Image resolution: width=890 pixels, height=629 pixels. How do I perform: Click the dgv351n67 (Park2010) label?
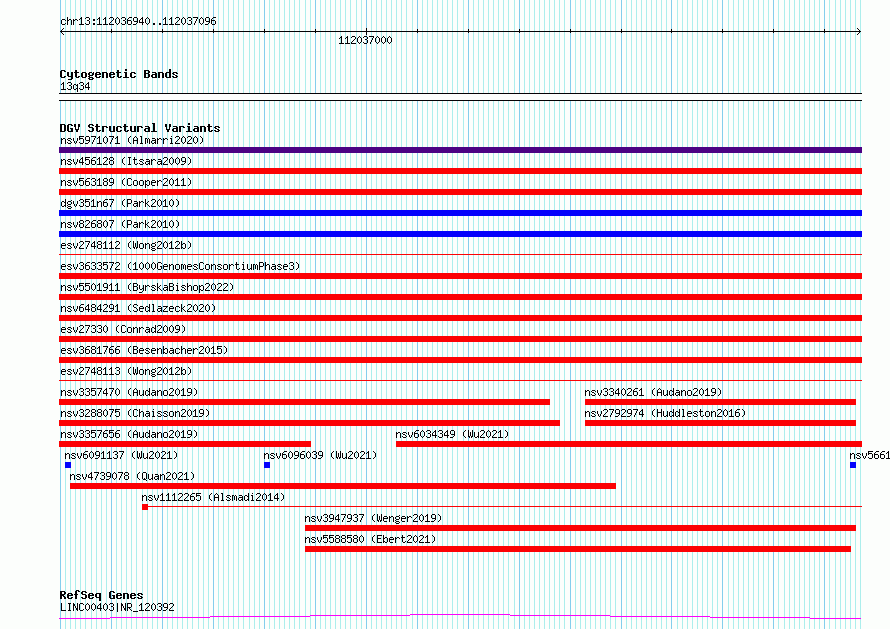[120, 203]
